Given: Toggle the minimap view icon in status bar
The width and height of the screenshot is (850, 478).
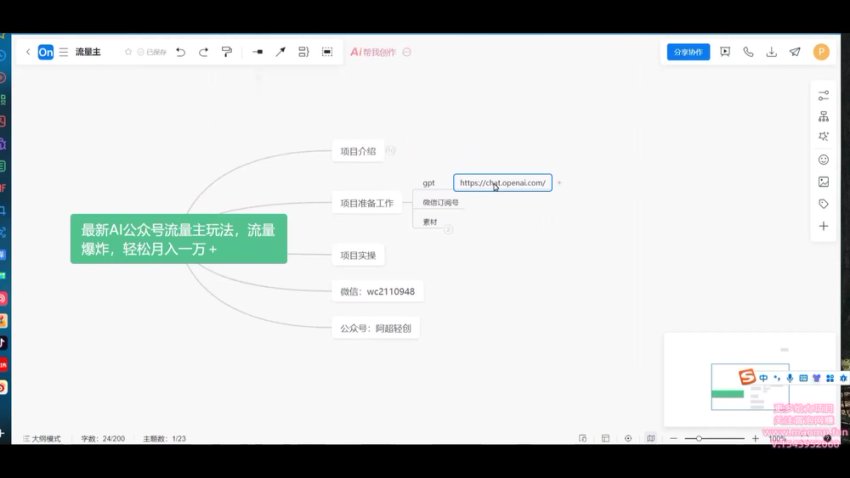Looking at the screenshot, I should (650, 438).
